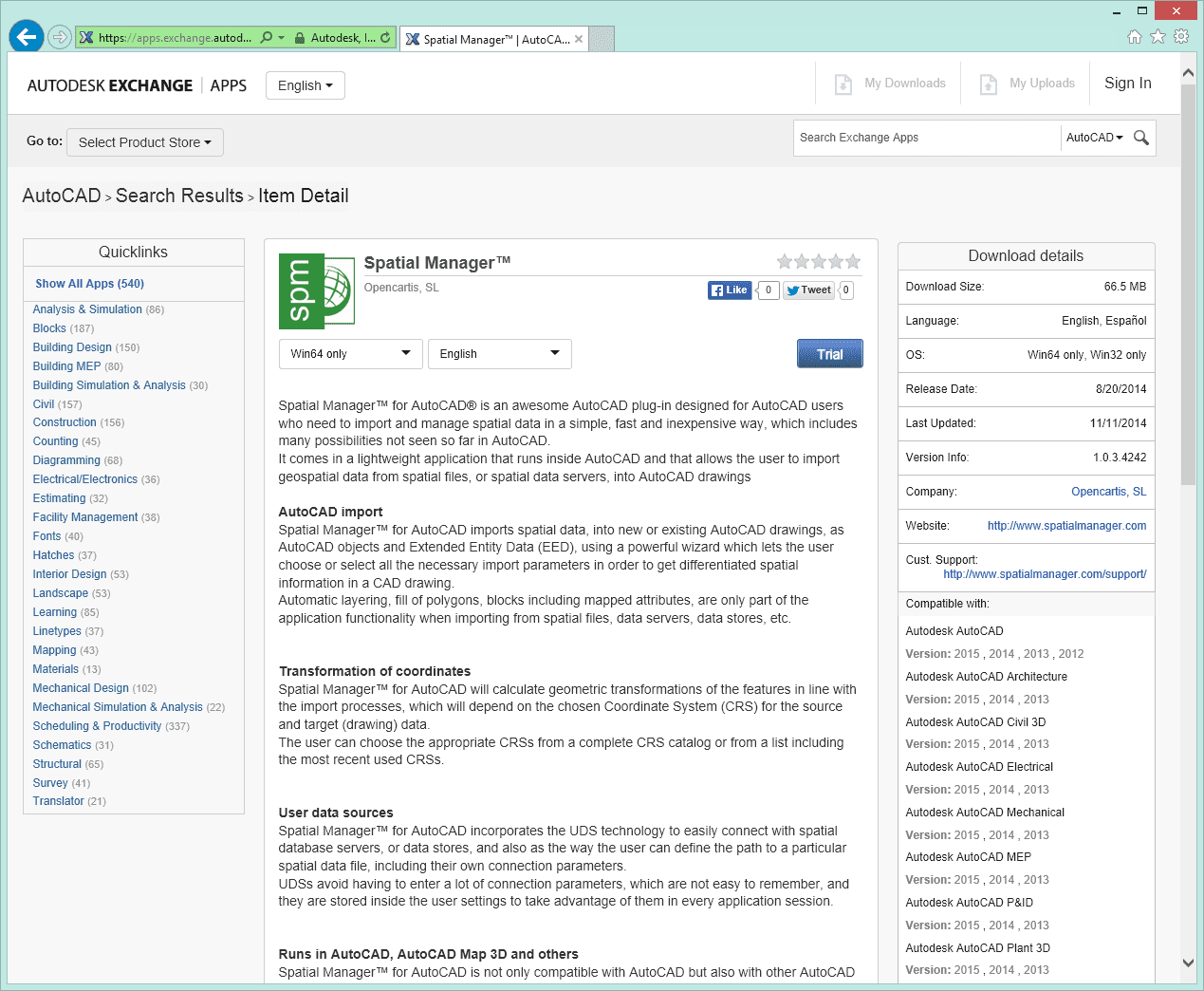Open the Mechanical Design category

[81, 688]
